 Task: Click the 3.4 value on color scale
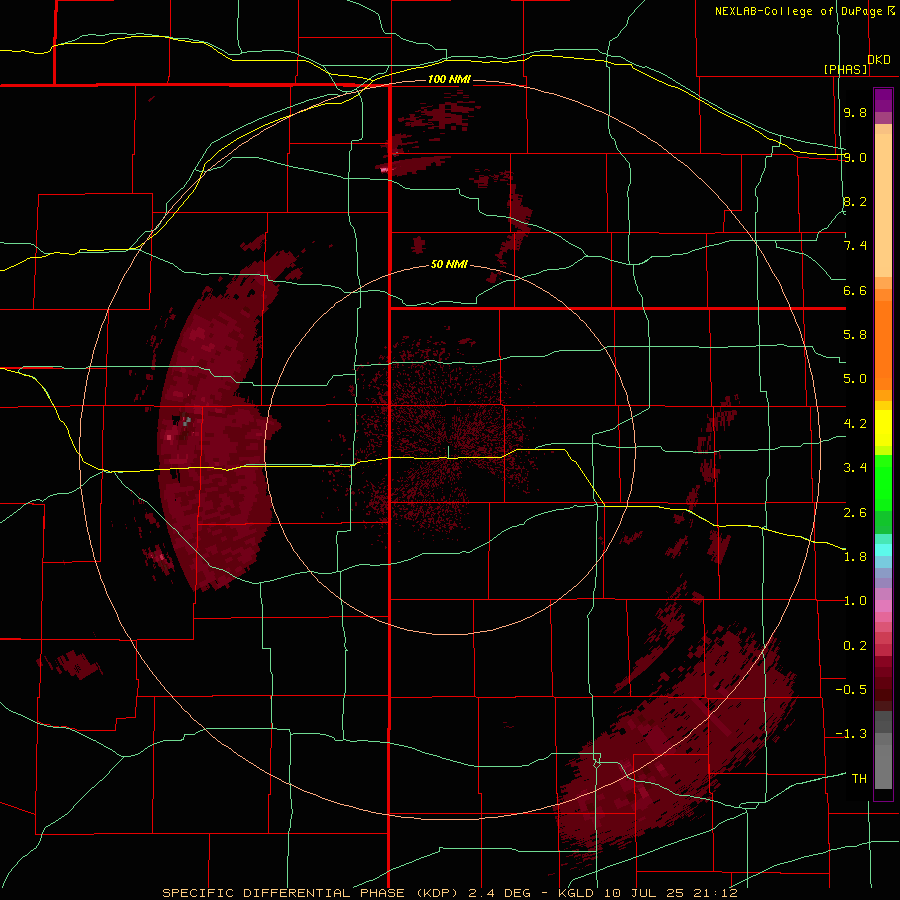click(x=855, y=468)
